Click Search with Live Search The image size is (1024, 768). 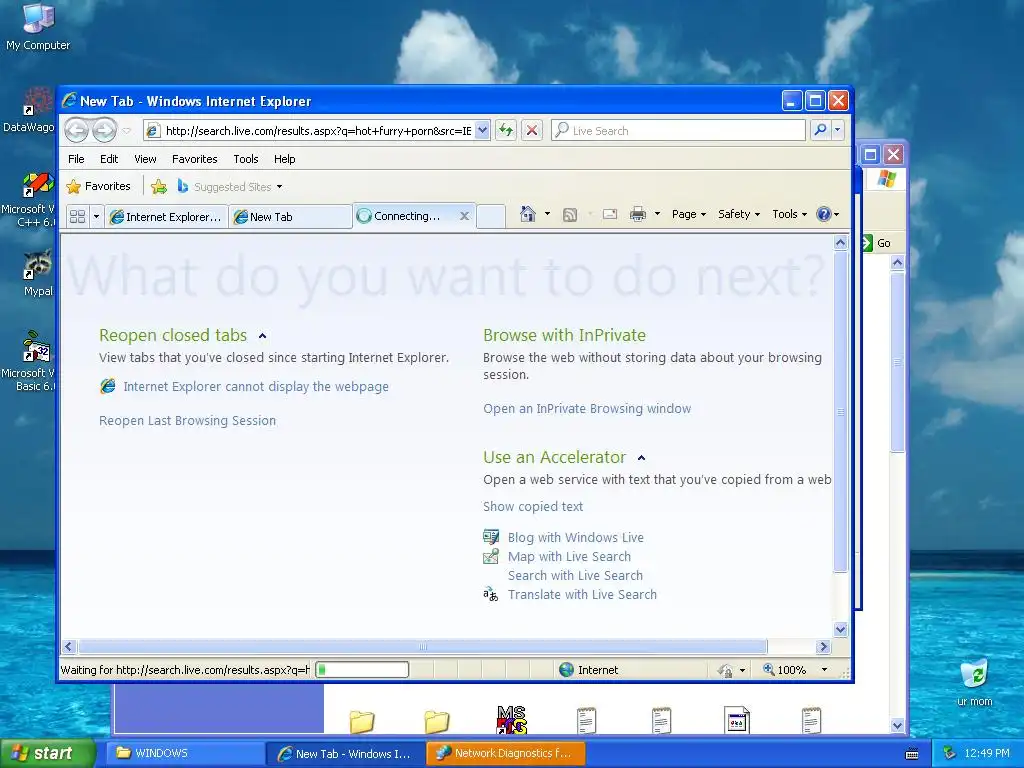coord(575,575)
